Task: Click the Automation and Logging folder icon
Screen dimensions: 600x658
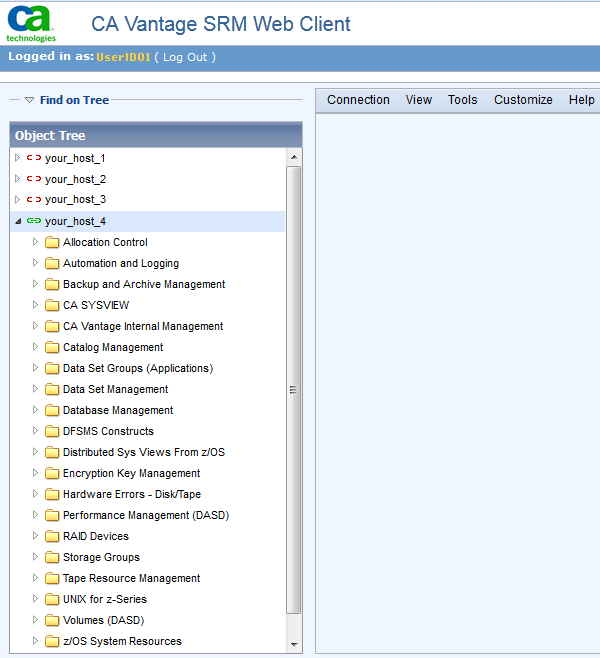Action: tap(52, 264)
